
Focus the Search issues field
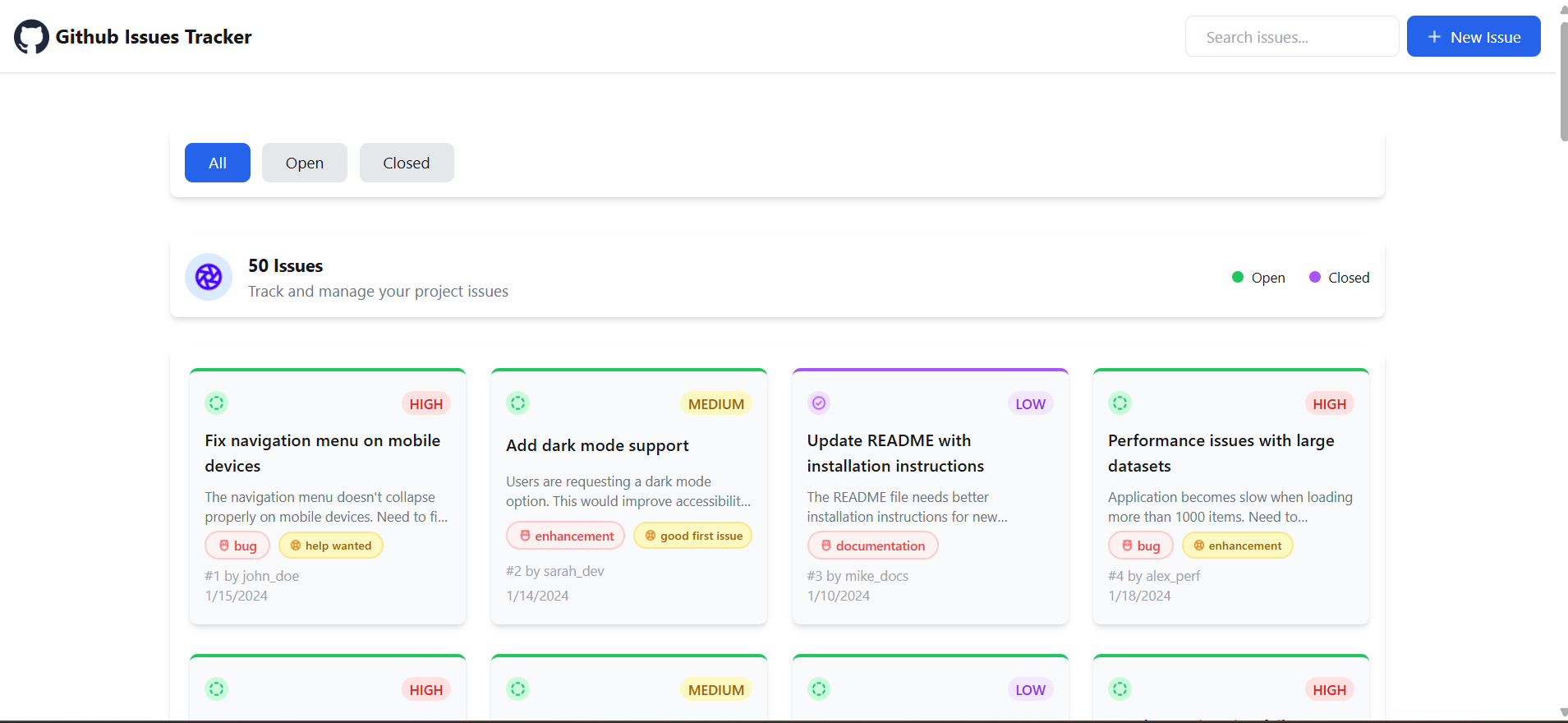pos(1292,36)
